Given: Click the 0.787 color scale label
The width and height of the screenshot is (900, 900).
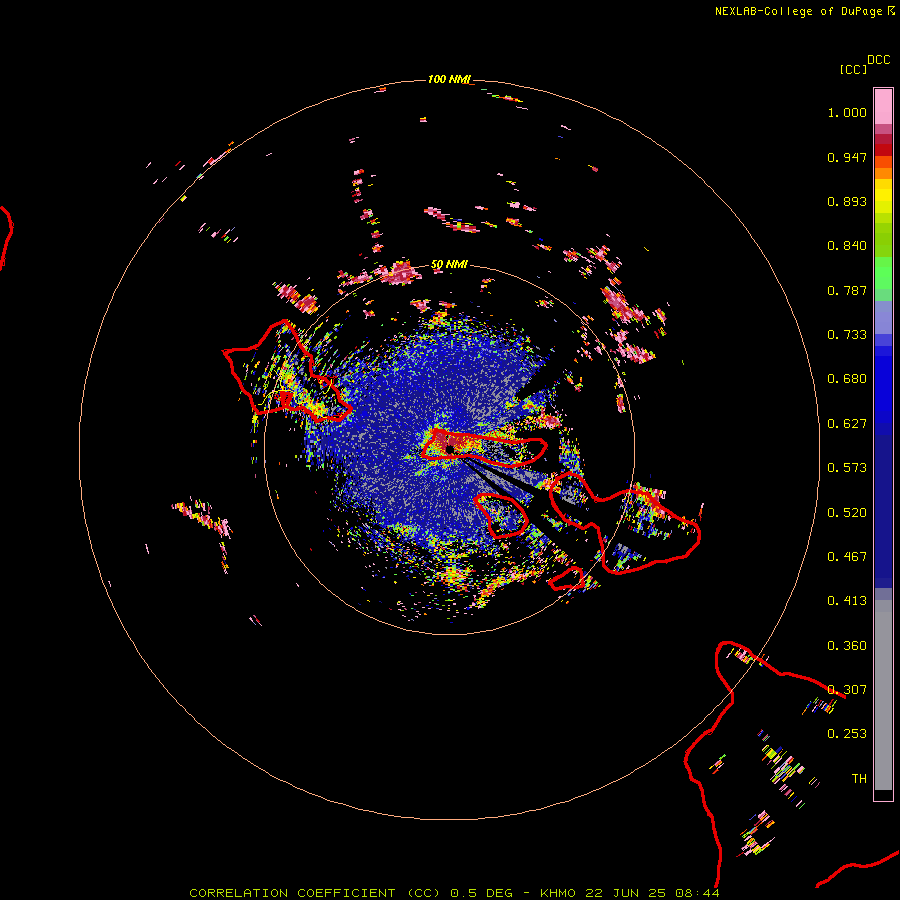Looking at the screenshot, I should 847,290.
